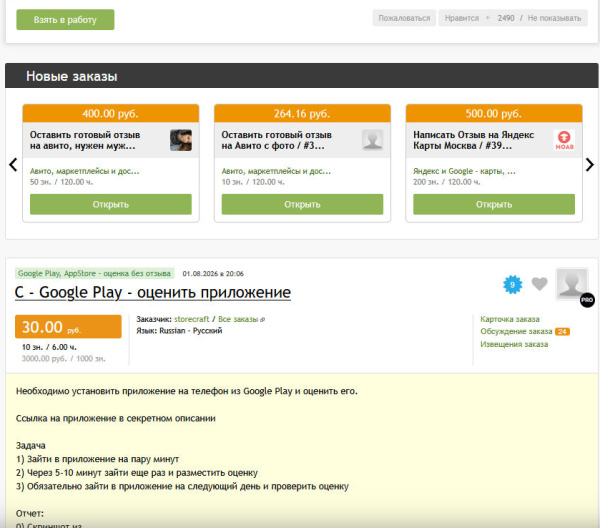Open customer profile storecraft
600x528 pixels.
point(191,319)
